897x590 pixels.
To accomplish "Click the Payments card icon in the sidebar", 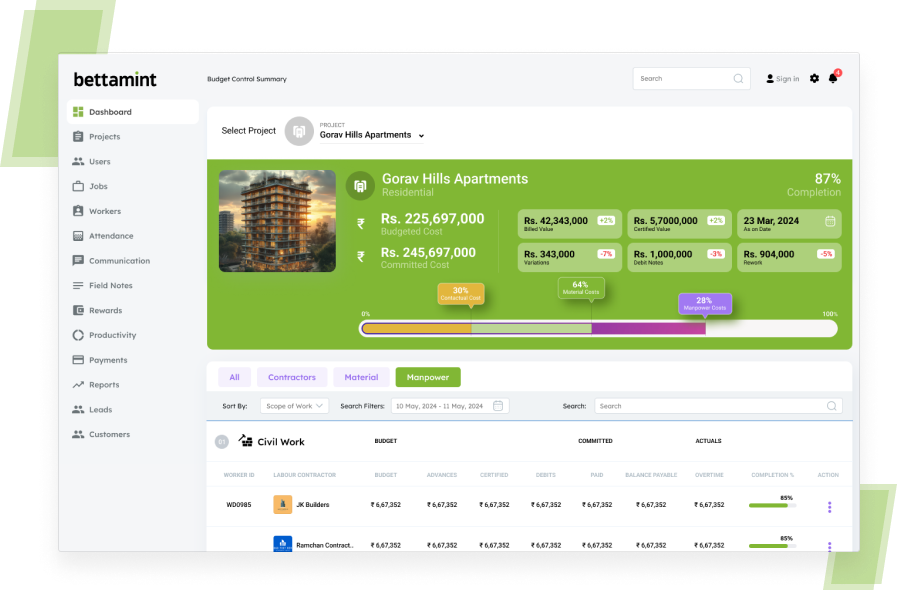I will point(78,360).
